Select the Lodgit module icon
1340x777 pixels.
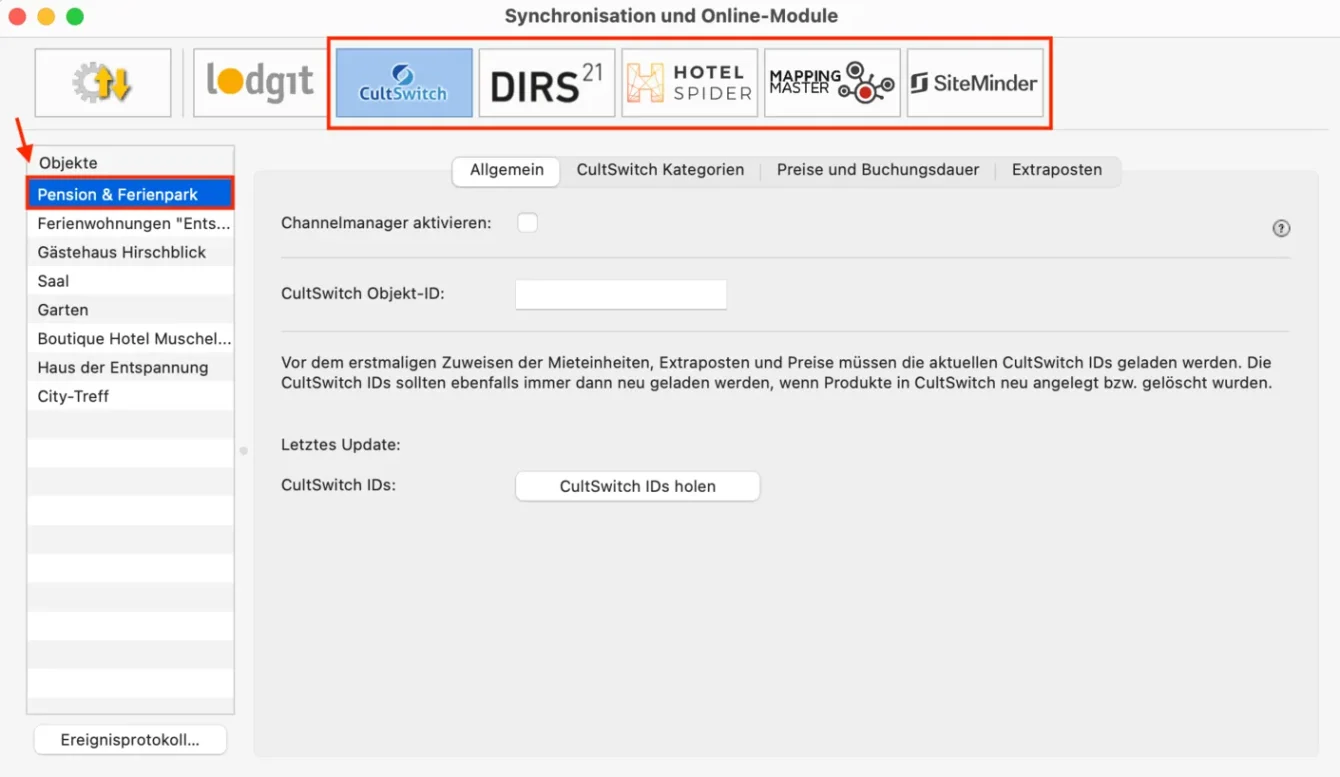tap(260, 83)
